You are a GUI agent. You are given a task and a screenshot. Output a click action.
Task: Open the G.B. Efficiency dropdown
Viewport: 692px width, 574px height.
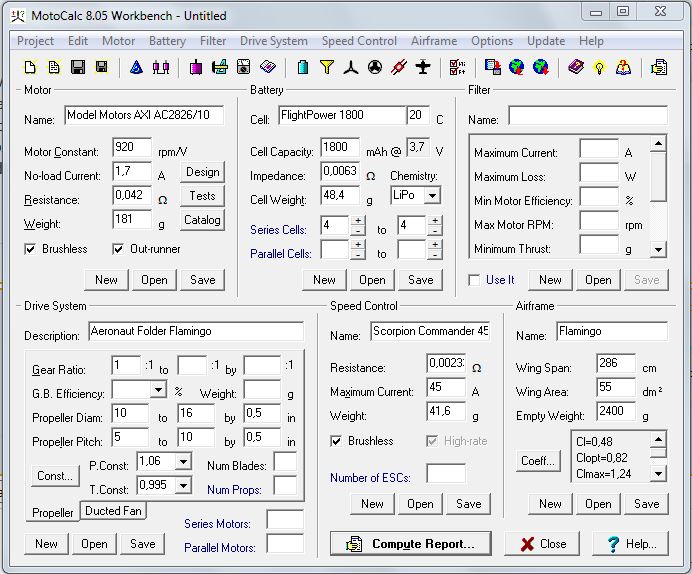(158, 390)
